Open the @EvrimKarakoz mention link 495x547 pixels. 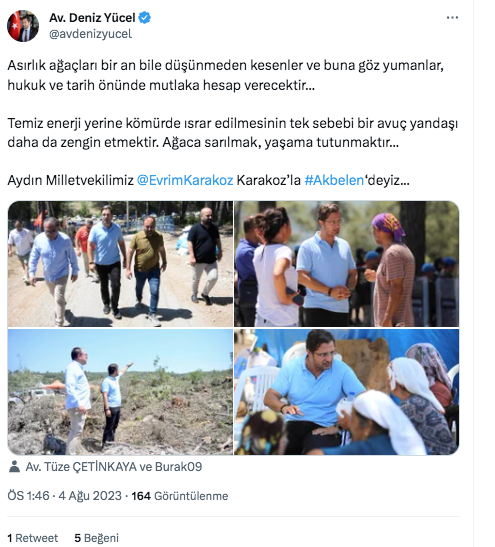coord(185,180)
